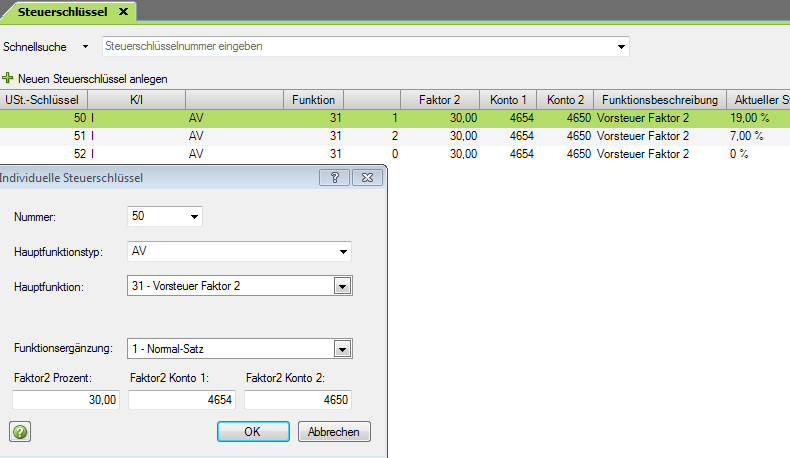This screenshot has height=458, width=790.
Task: Click the 19,00 % rate cell
Action: click(749, 118)
